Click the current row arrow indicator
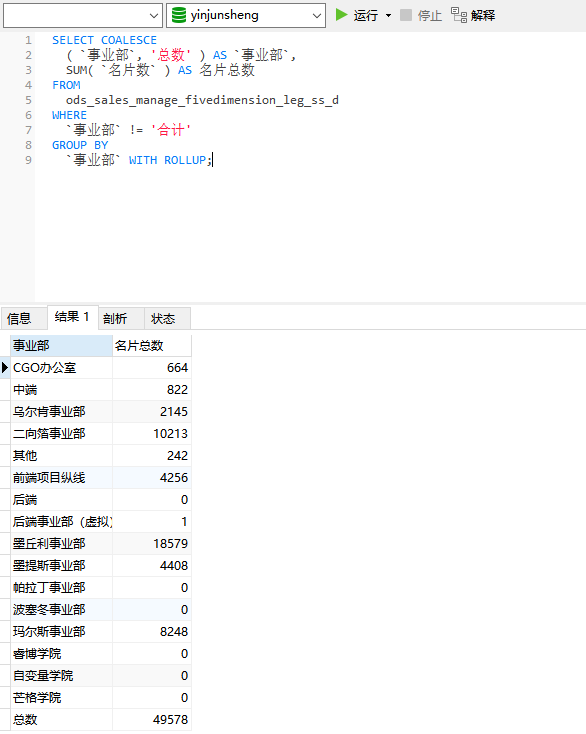The width and height of the screenshot is (586, 734). [5, 367]
